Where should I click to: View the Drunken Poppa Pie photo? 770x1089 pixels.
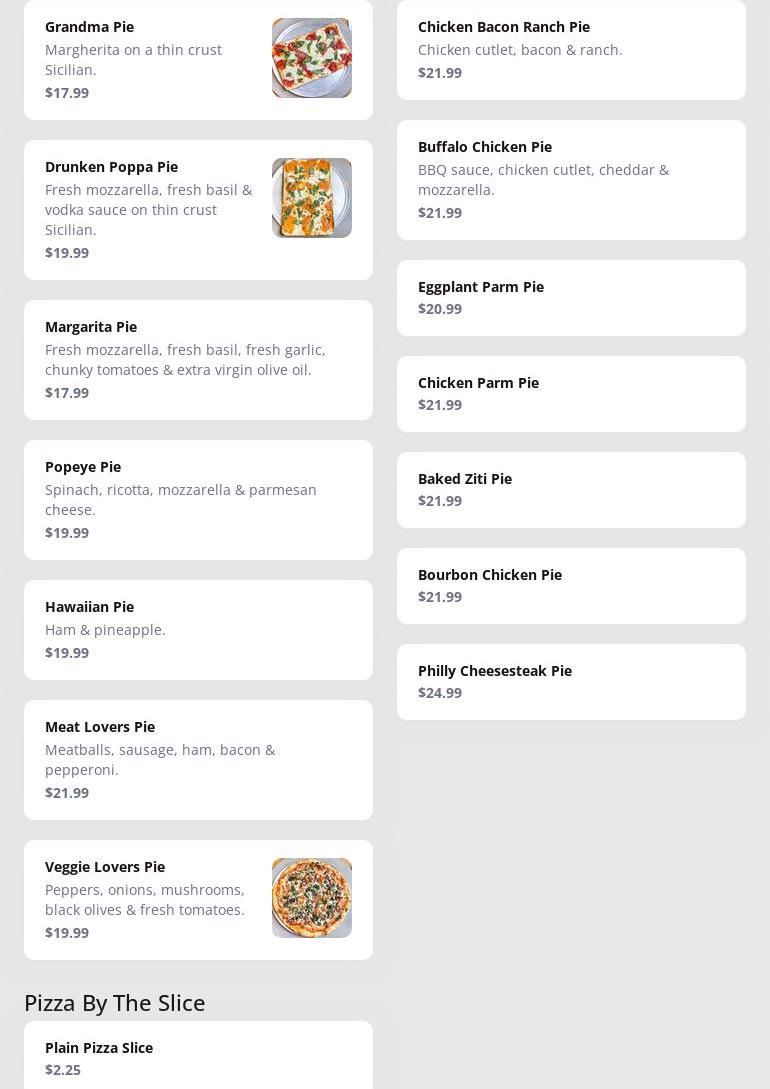pos(311,198)
